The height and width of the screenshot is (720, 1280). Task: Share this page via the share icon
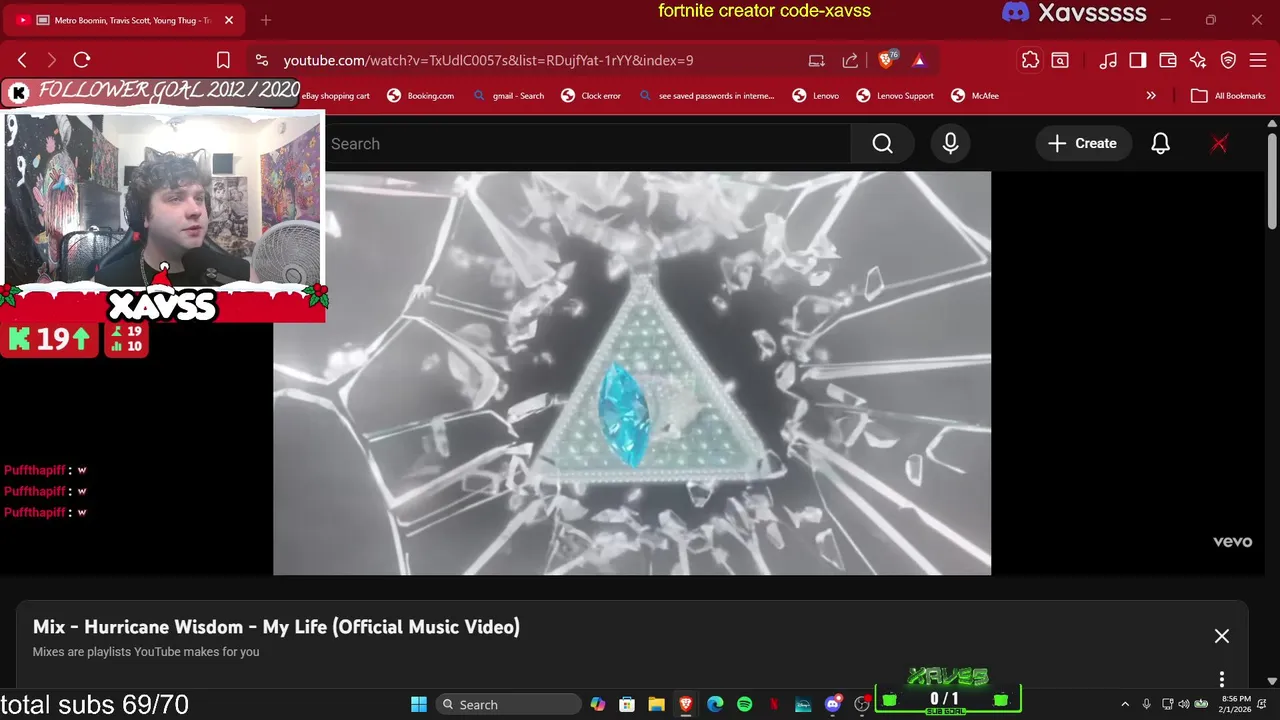point(850,60)
